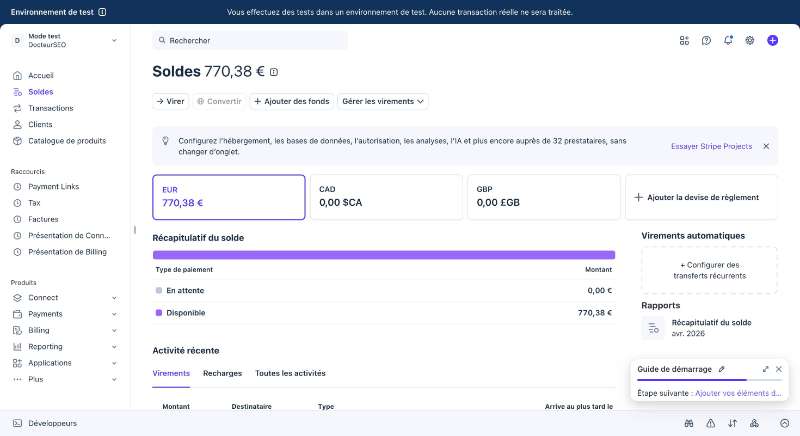Click the Virer button
800x436 pixels.
pos(170,101)
